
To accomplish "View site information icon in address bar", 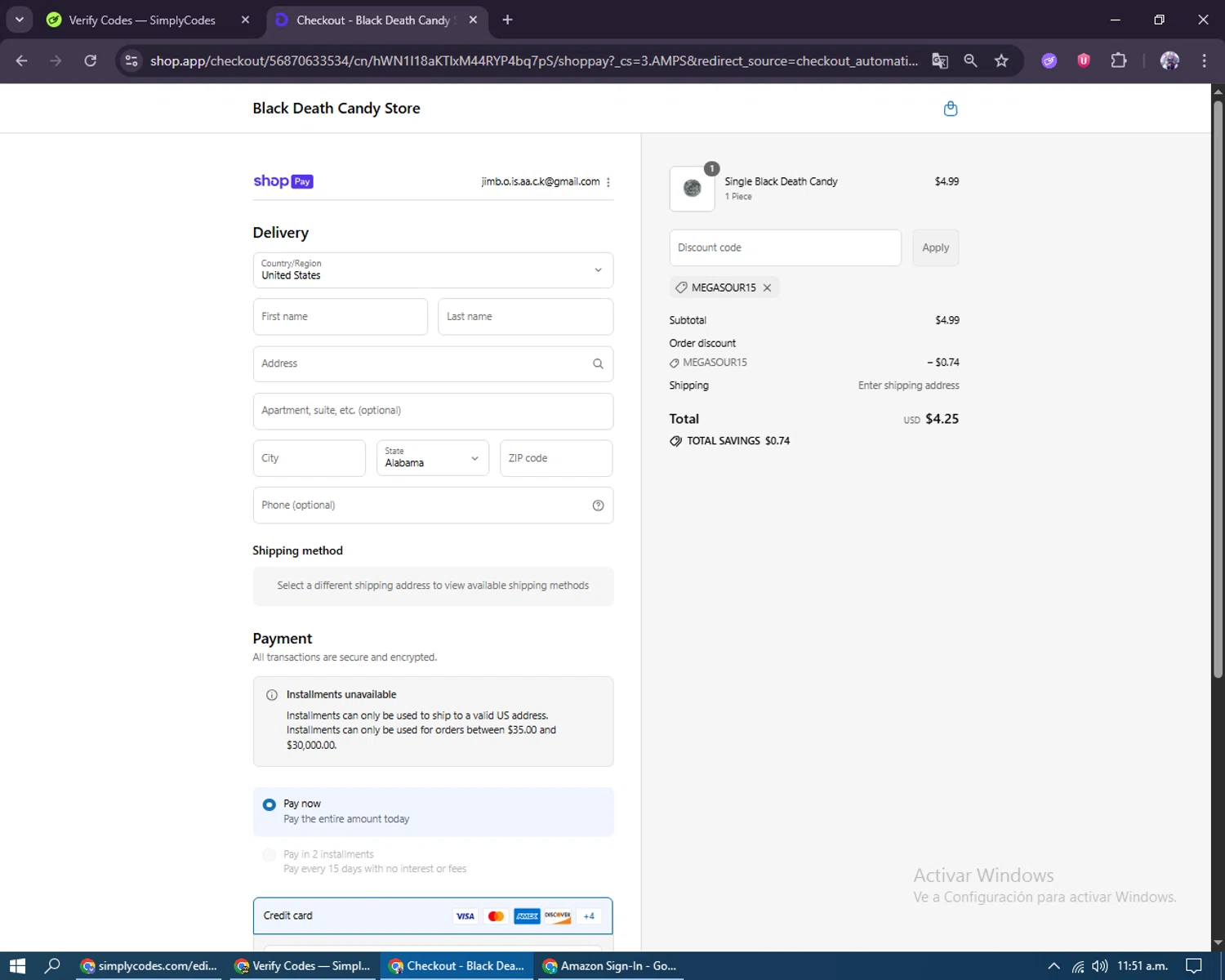I will (x=131, y=60).
